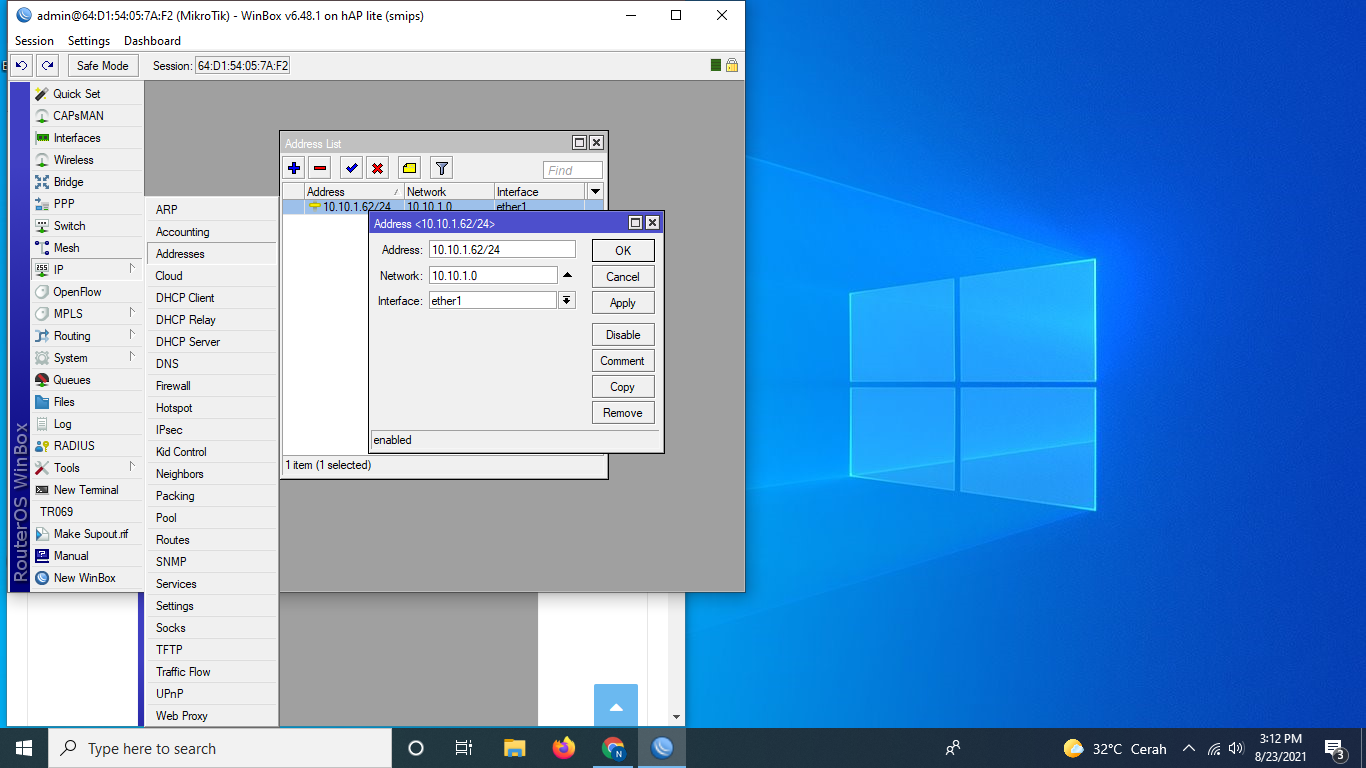Expand the Routing submenu
The width and height of the screenshot is (1366, 768).
coord(87,335)
